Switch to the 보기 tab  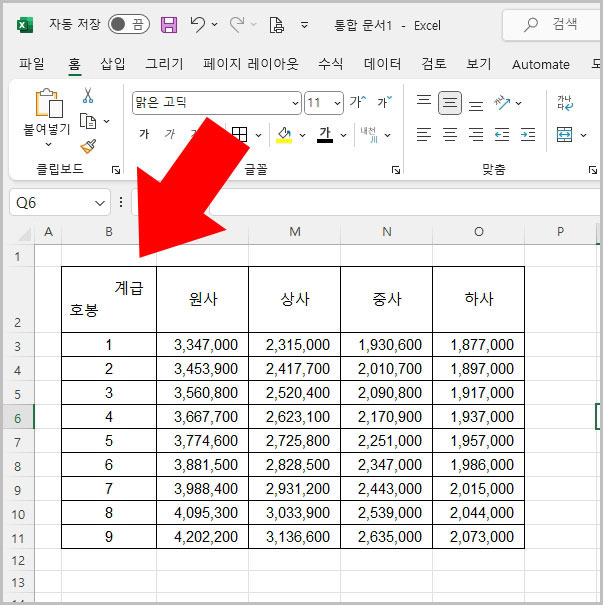(x=479, y=64)
